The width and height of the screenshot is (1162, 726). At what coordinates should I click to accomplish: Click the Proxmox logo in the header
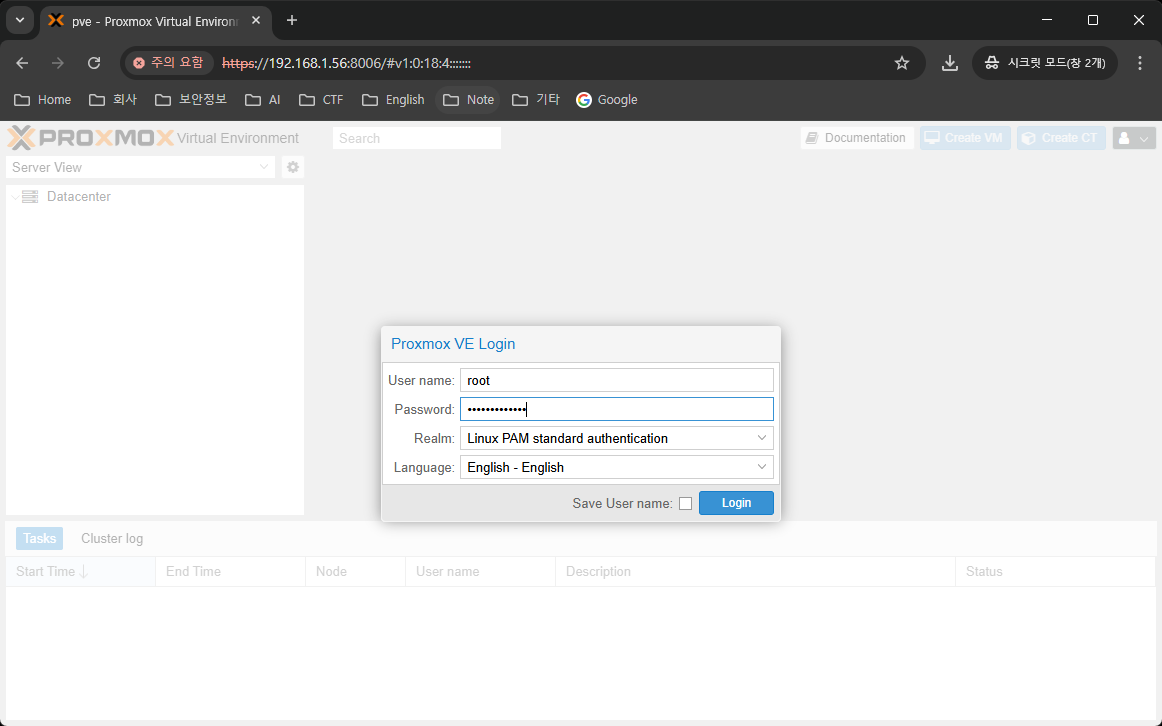click(x=90, y=138)
